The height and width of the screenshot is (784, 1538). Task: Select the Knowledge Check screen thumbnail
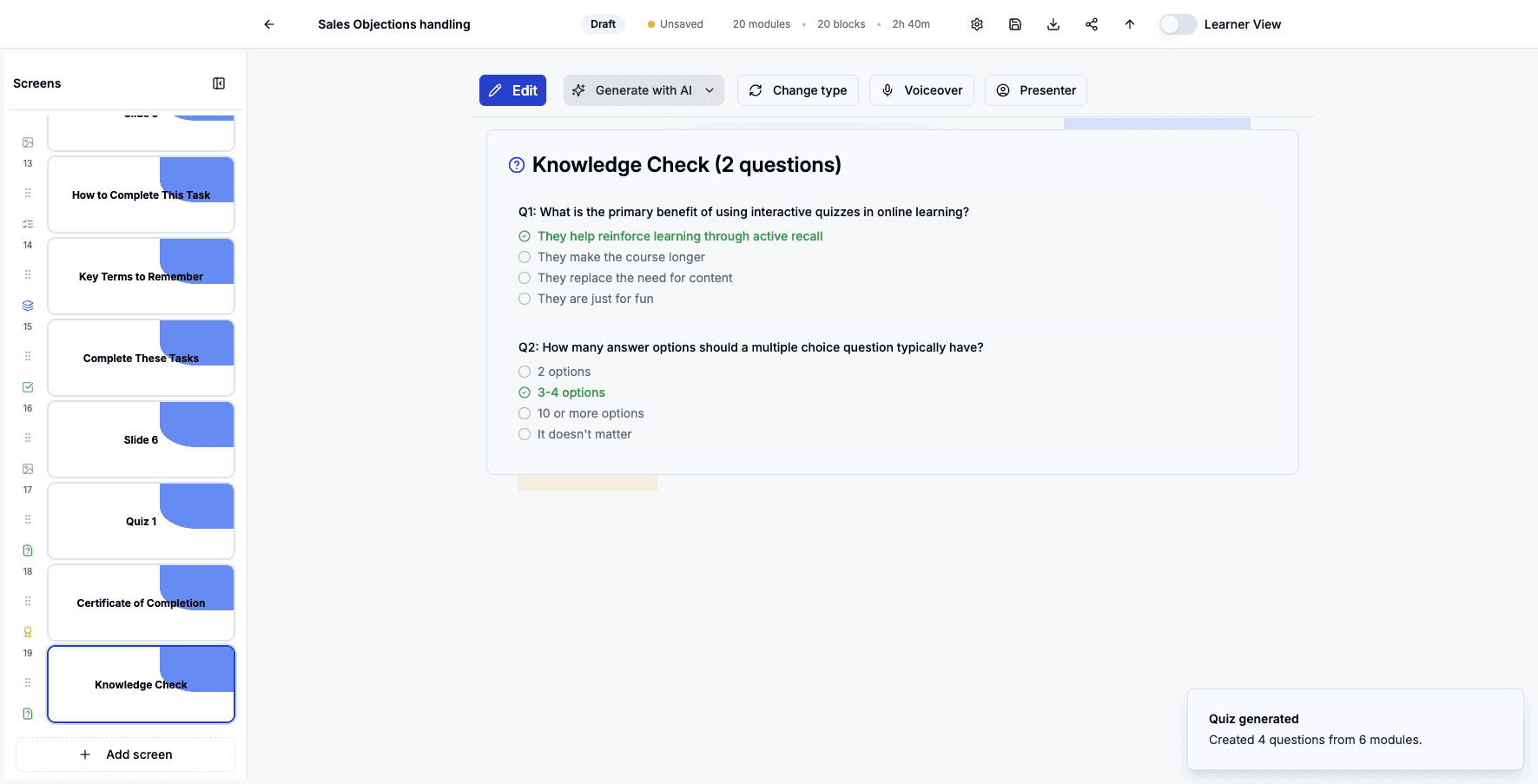click(x=140, y=684)
